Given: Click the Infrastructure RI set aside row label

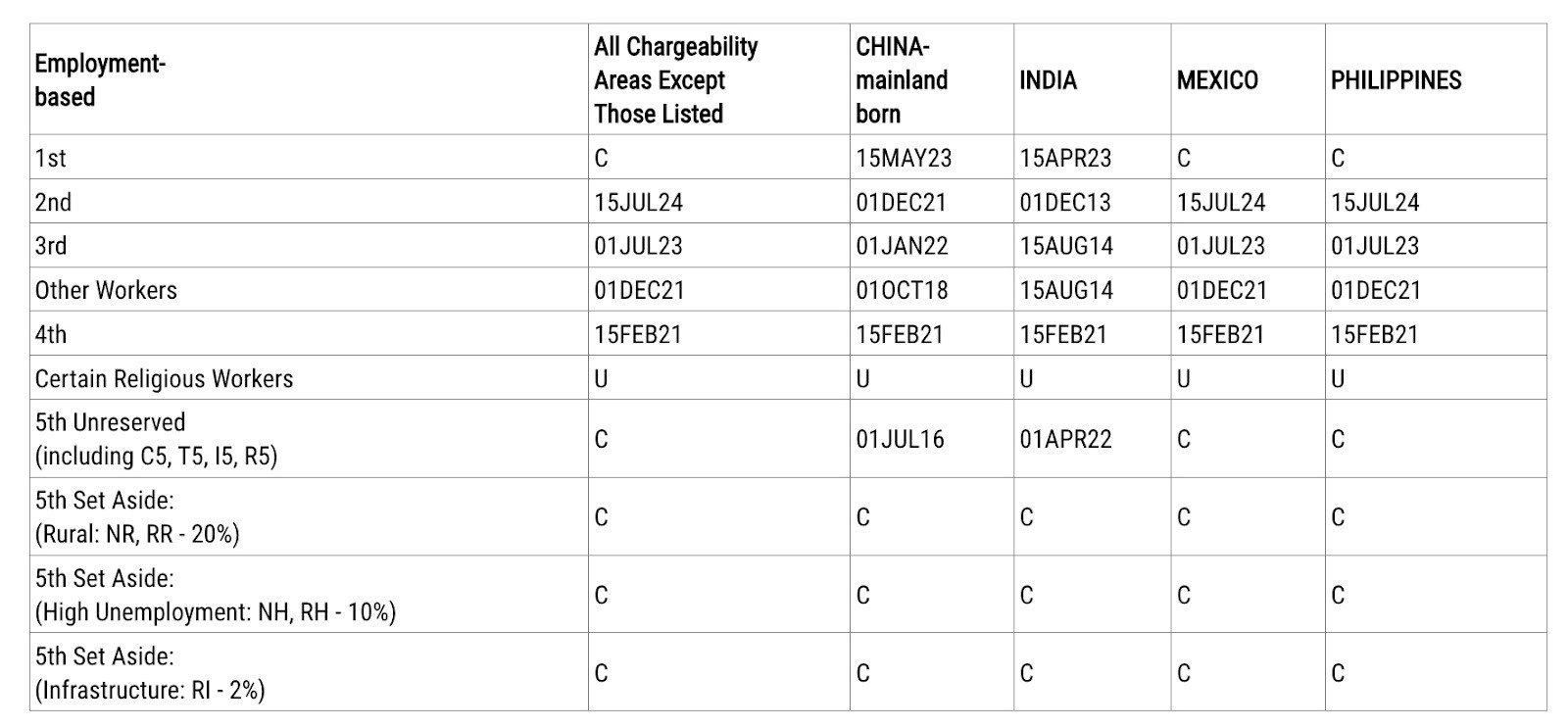Looking at the screenshot, I should tap(150, 673).
